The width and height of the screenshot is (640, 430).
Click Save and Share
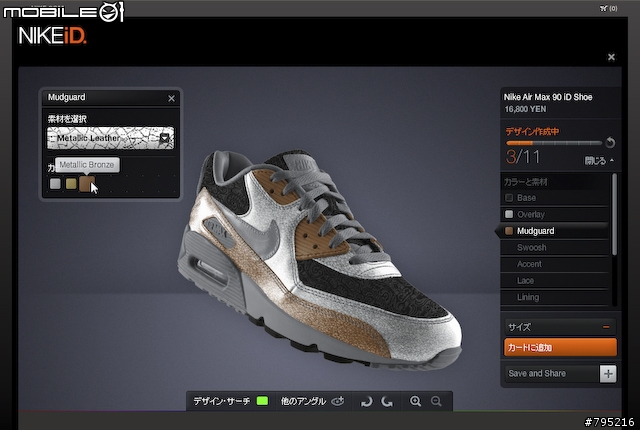537,373
